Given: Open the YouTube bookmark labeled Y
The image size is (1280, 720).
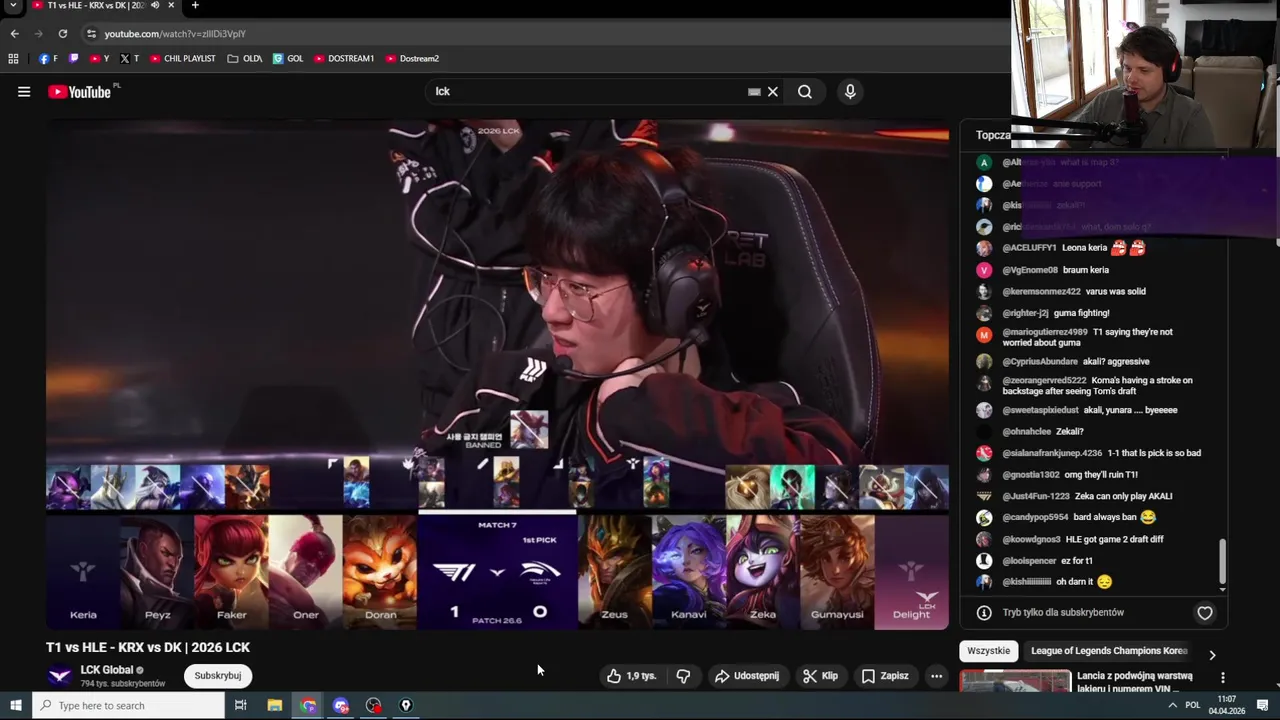Looking at the screenshot, I should (100, 59).
